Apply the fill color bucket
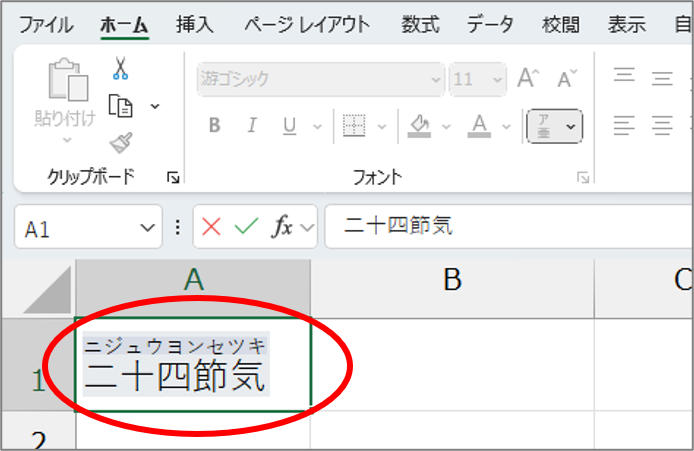The width and height of the screenshot is (694, 451). point(419,126)
